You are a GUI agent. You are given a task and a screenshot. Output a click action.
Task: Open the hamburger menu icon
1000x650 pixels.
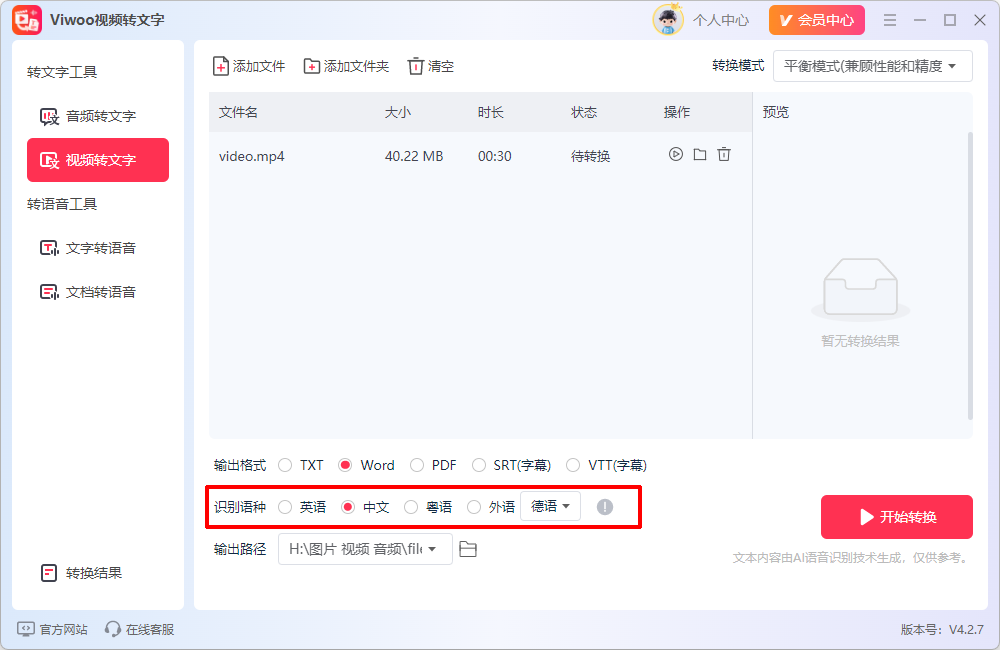pyautogui.click(x=890, y=20)
